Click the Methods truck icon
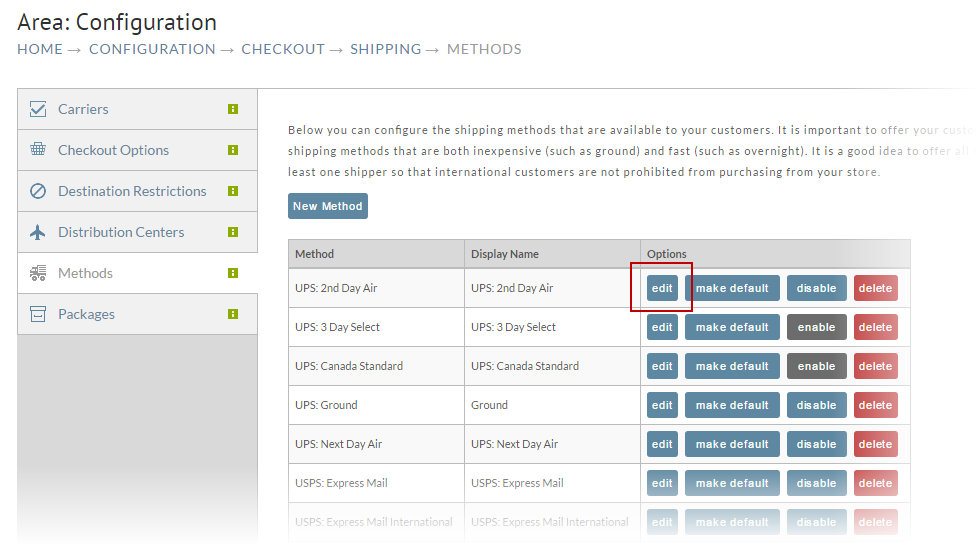The width and height of the screenshot is (978, 546). [38, 273]
